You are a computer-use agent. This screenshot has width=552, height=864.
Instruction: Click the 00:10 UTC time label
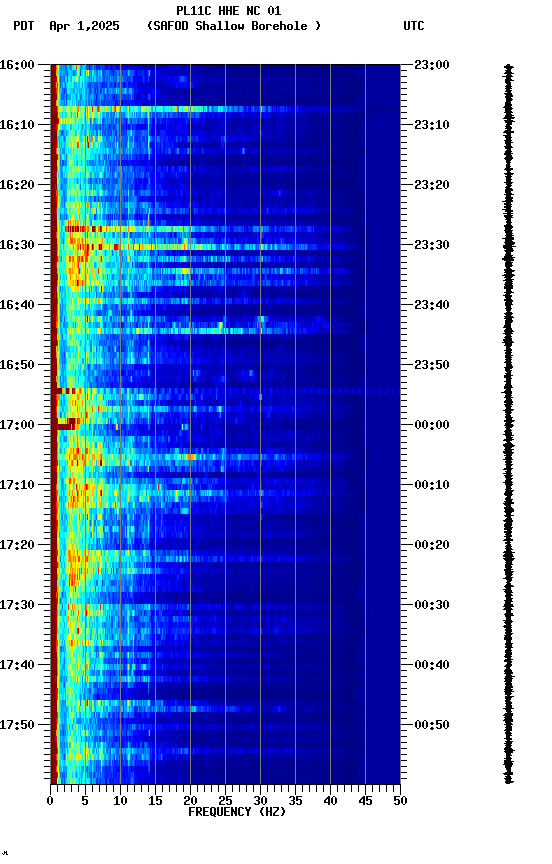point(432,485)
